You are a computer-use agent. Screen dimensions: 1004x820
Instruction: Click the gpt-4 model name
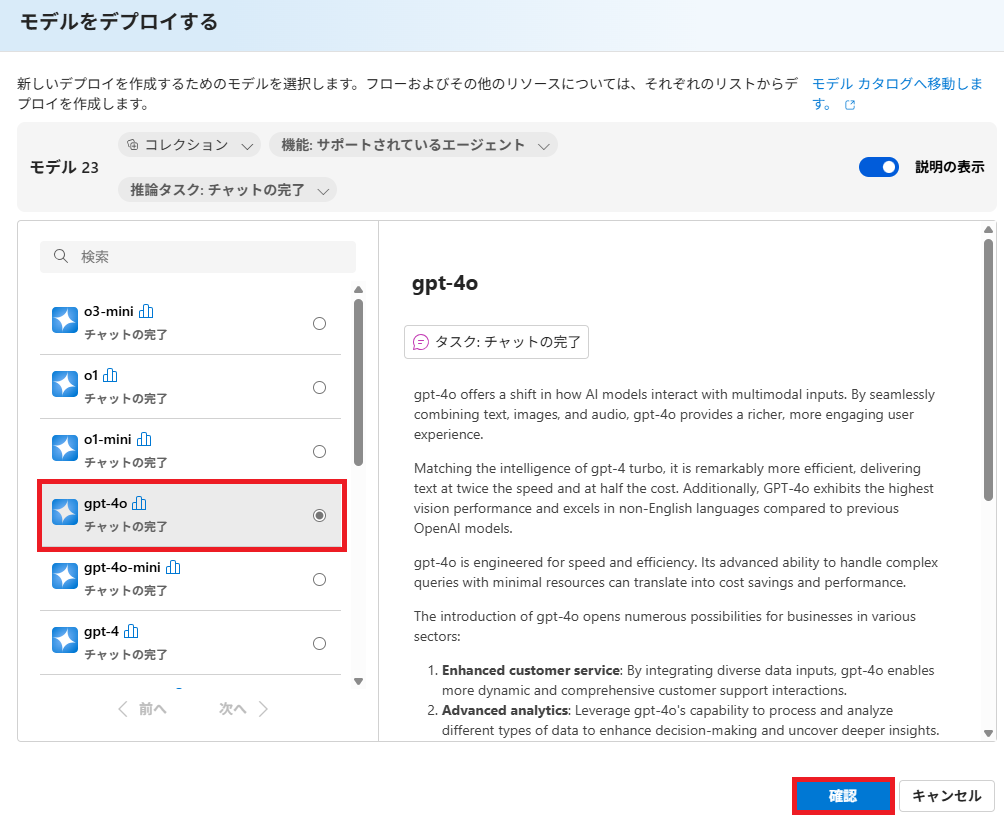tap(102, 631)
